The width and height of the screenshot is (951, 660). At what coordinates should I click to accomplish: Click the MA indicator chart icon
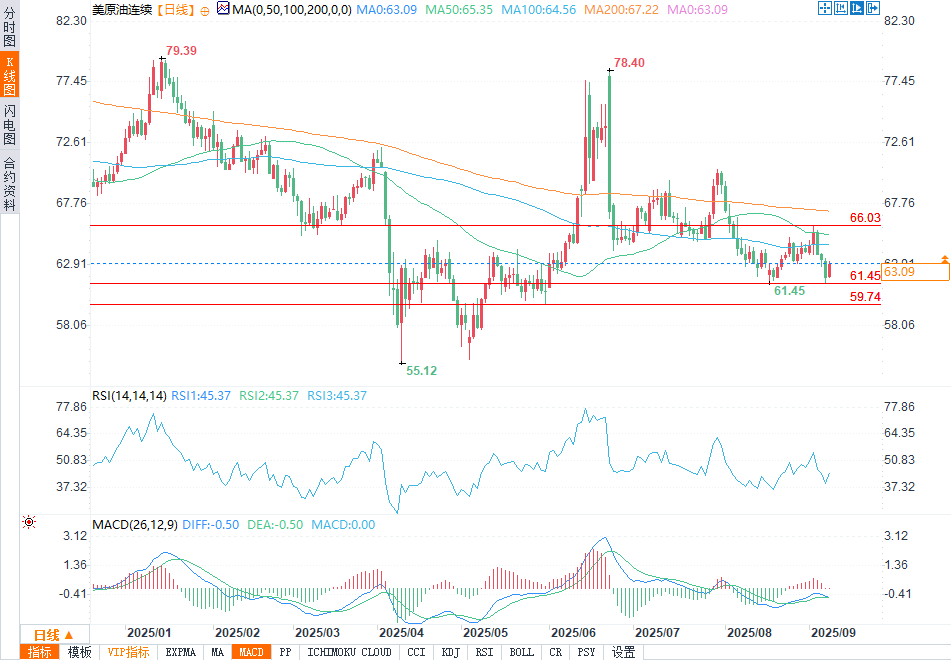pyautogui.click(x=223, y=8)
